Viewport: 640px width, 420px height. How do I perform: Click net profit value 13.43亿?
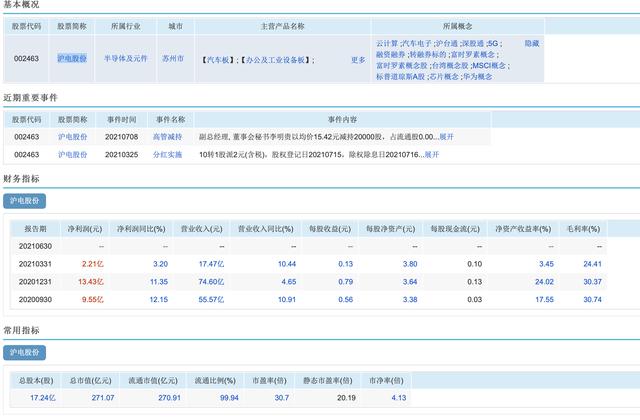pos(91,282)
